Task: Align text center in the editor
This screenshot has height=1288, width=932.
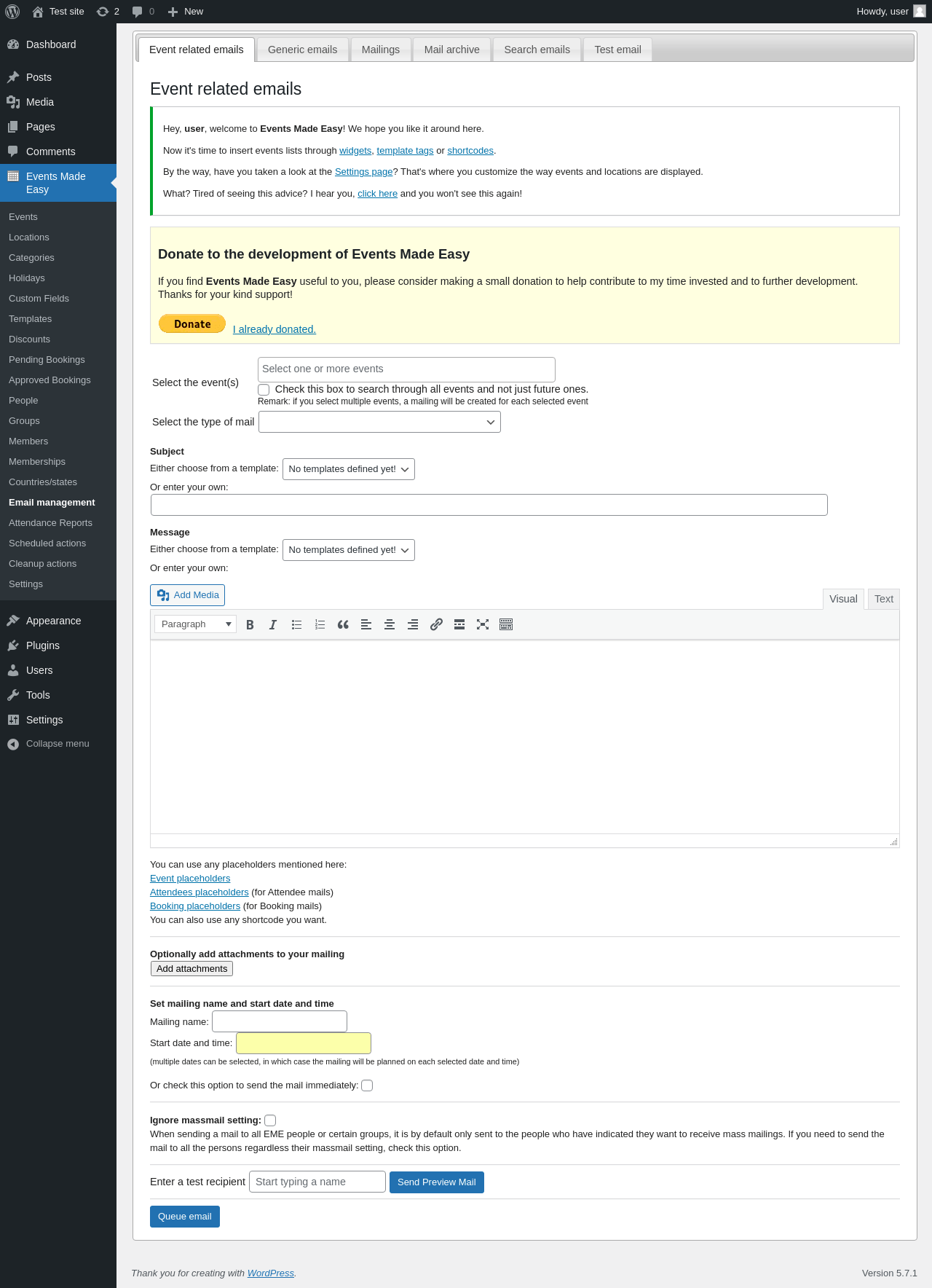Action: (x=390, y=624)
